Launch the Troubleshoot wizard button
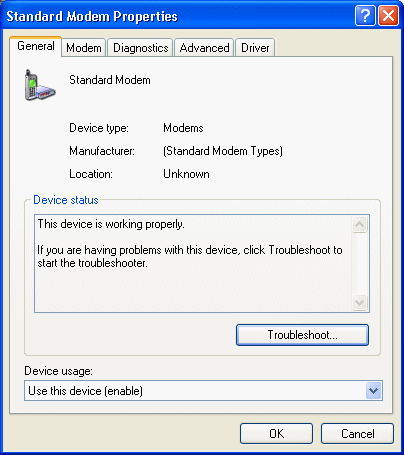 tap(302, 335)
